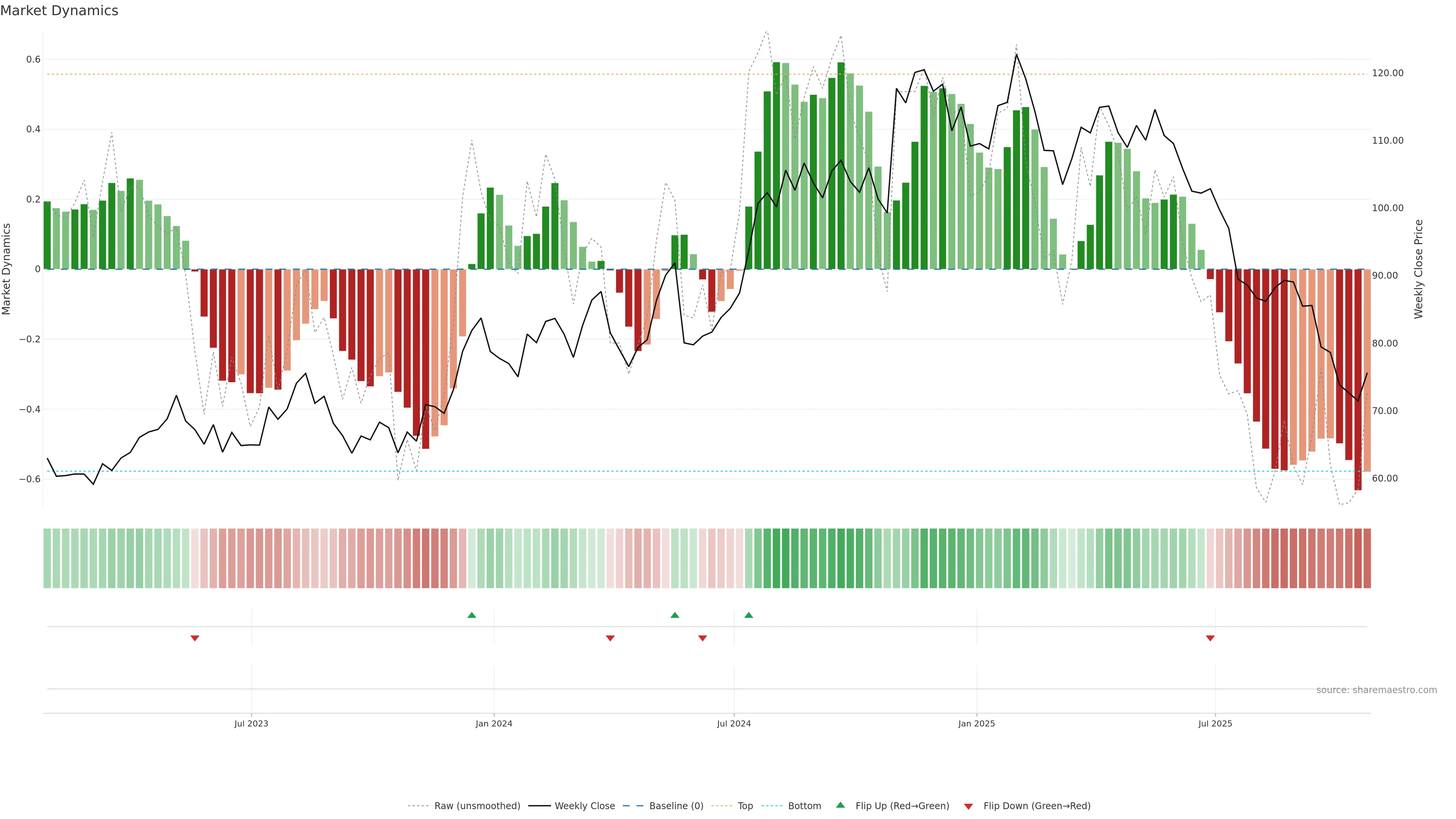Screen dimensions: 1456x819
Task: Click the Jan 2025 x-axis label
Action: click(976, 723)
